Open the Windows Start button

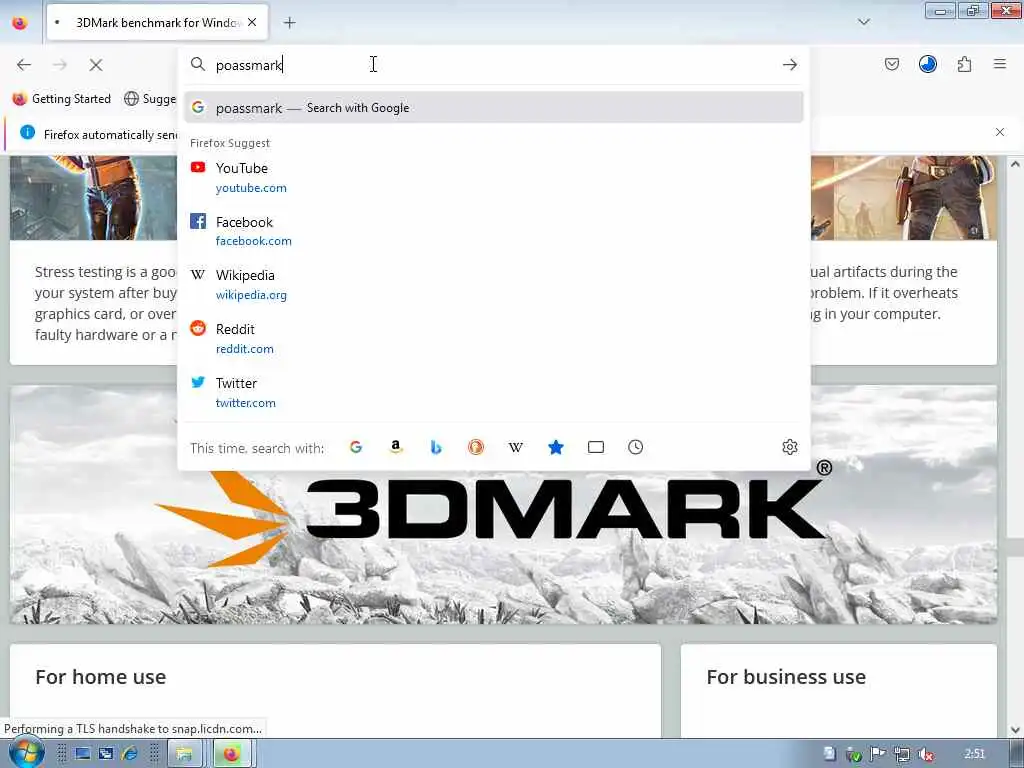pos(25,752)
